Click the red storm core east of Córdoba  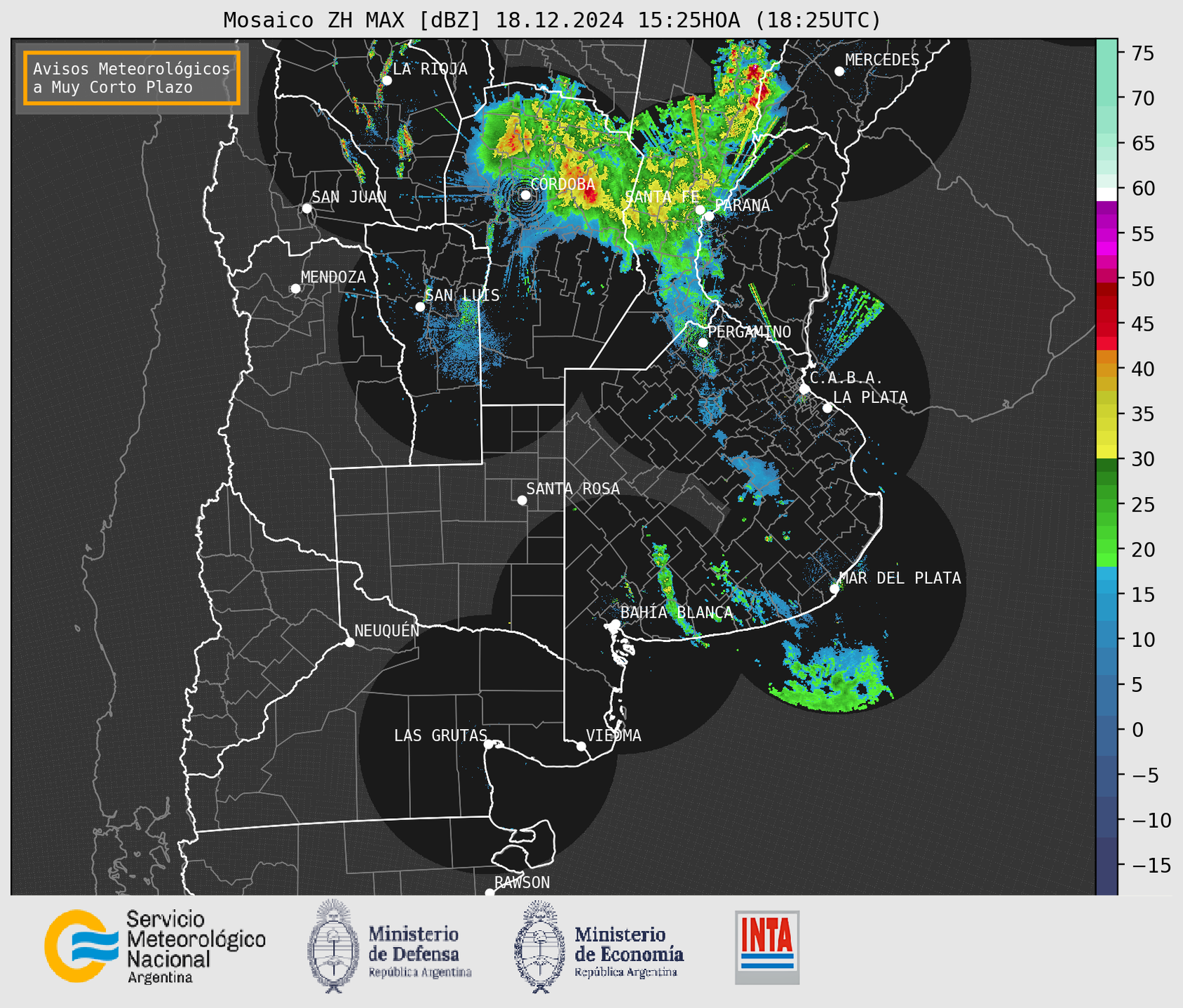point(590,194)
